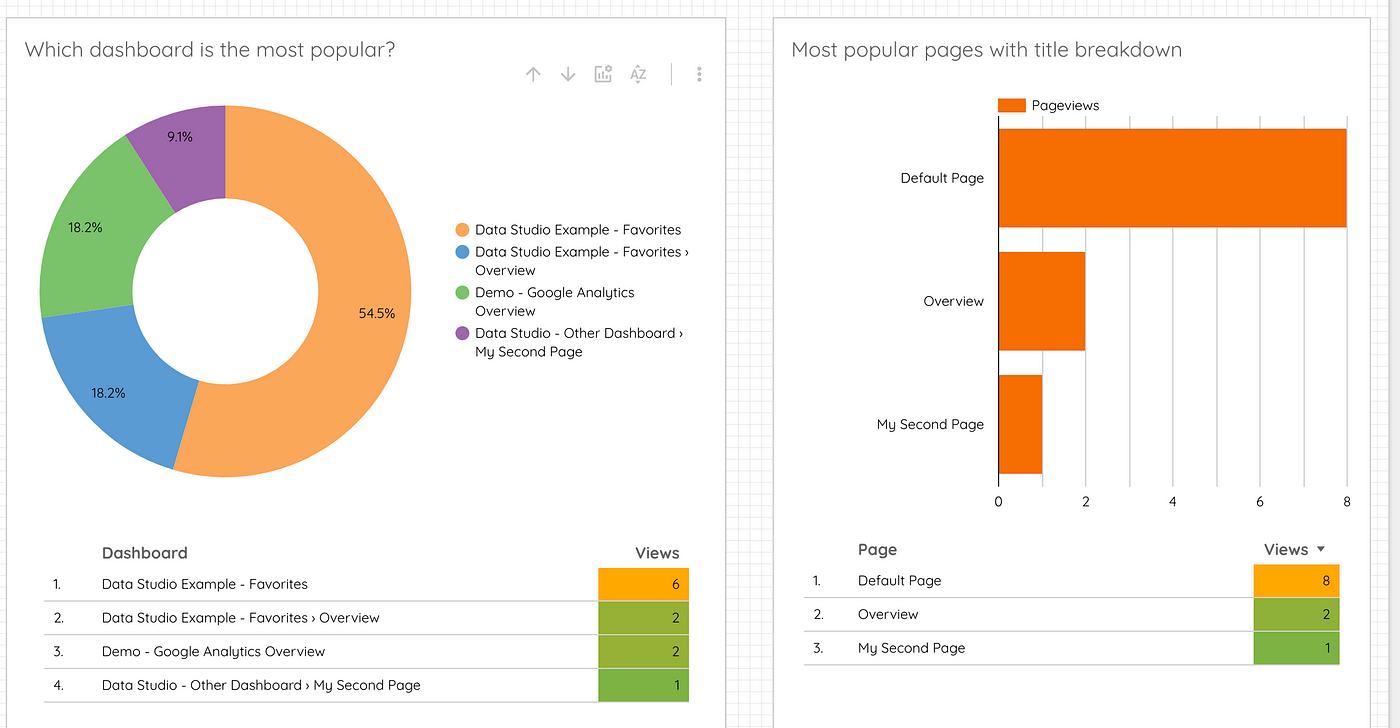This screenshot has height=728, width=1400.
Task: Open the three-dot more options menu
Action: click(x=699, y=74)
